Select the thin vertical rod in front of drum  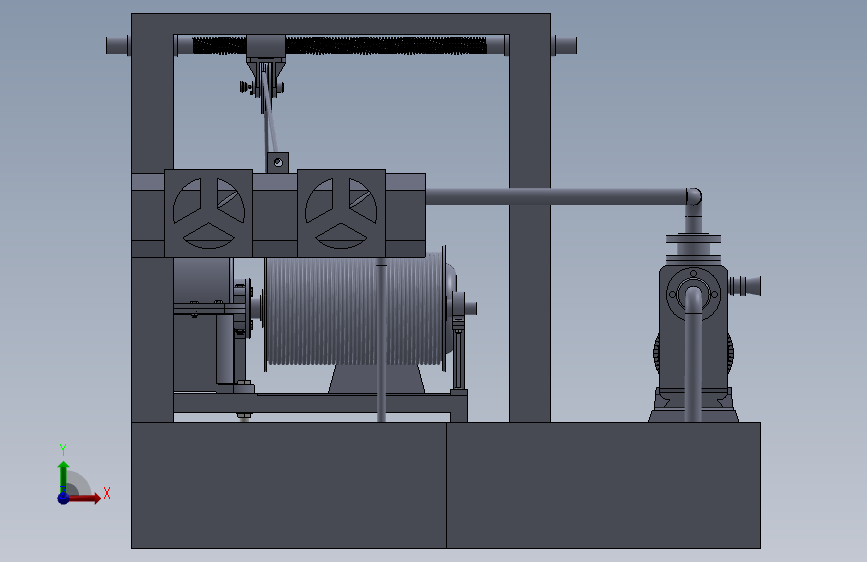(x=381, y=342)
